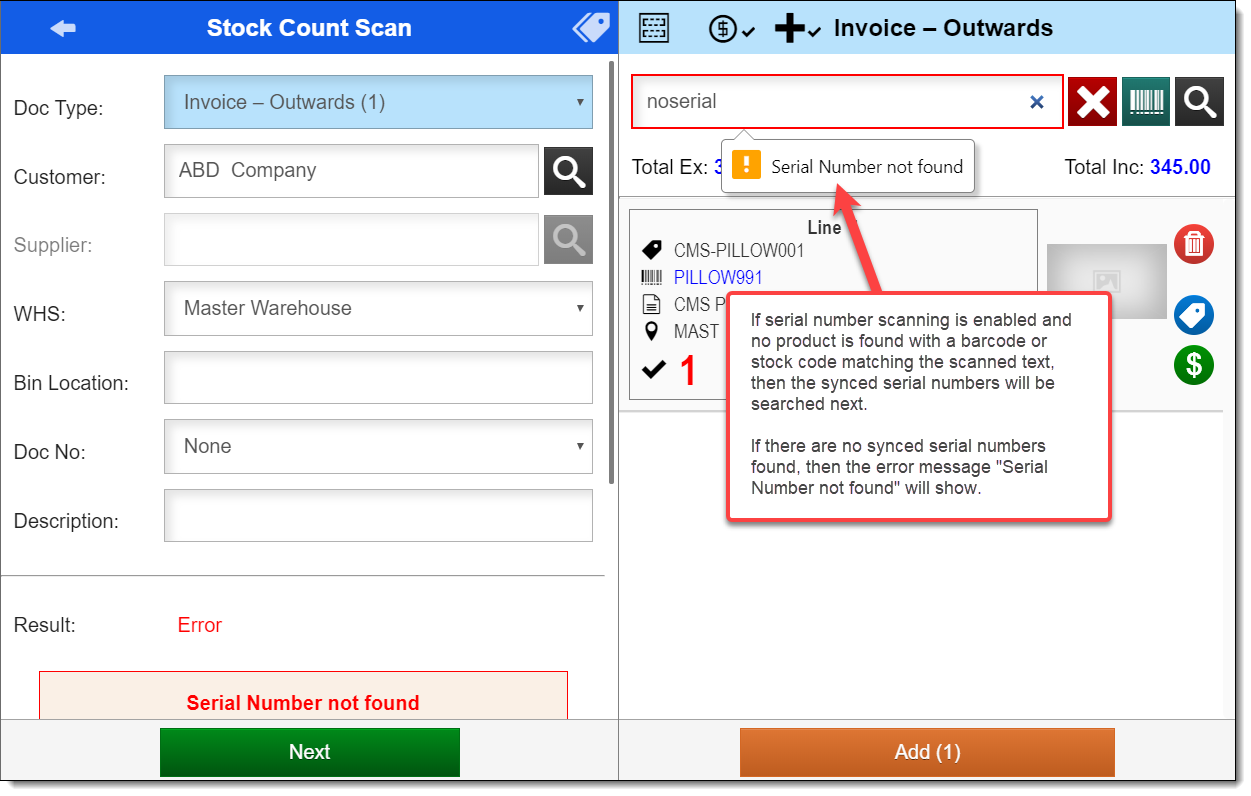Click the Serial Number not found message box
Viewport: 1251px width, 796px height.
pyautogui.click(x=303, y=697)
